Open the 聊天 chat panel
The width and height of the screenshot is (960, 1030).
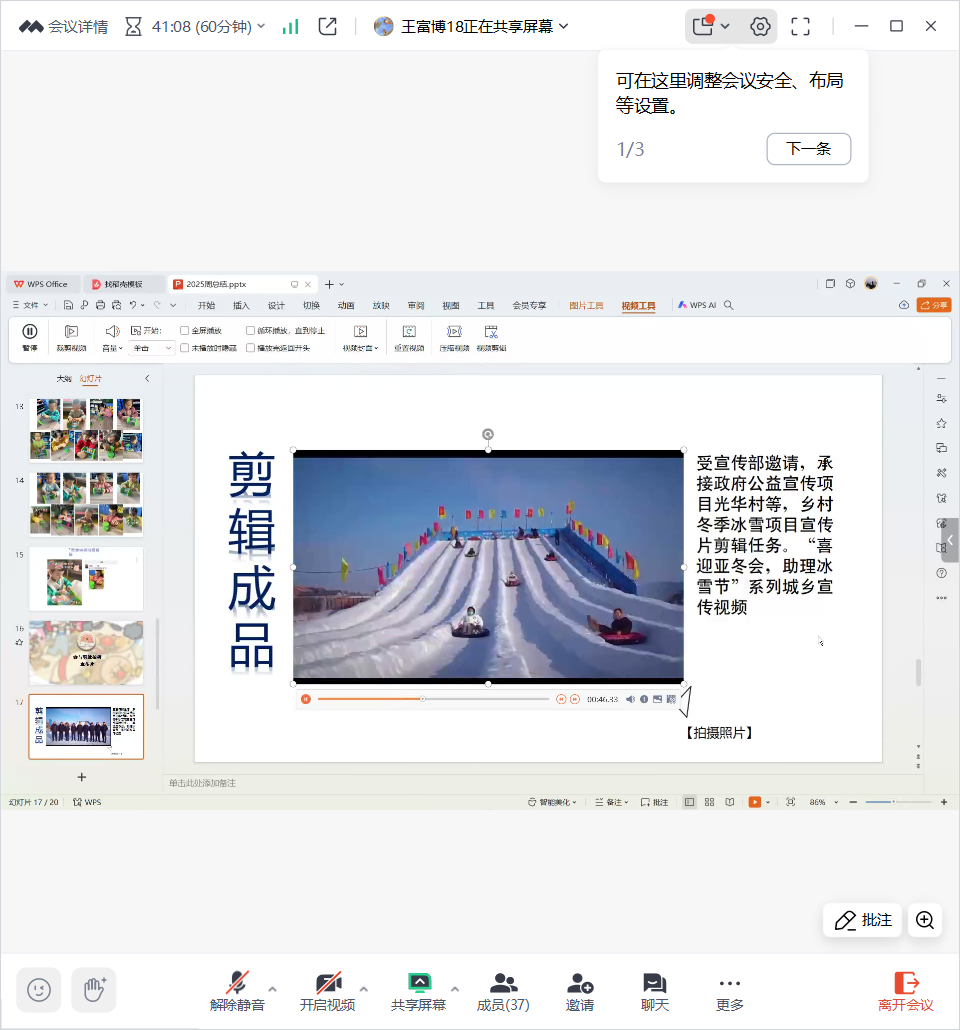coord(655,991)
